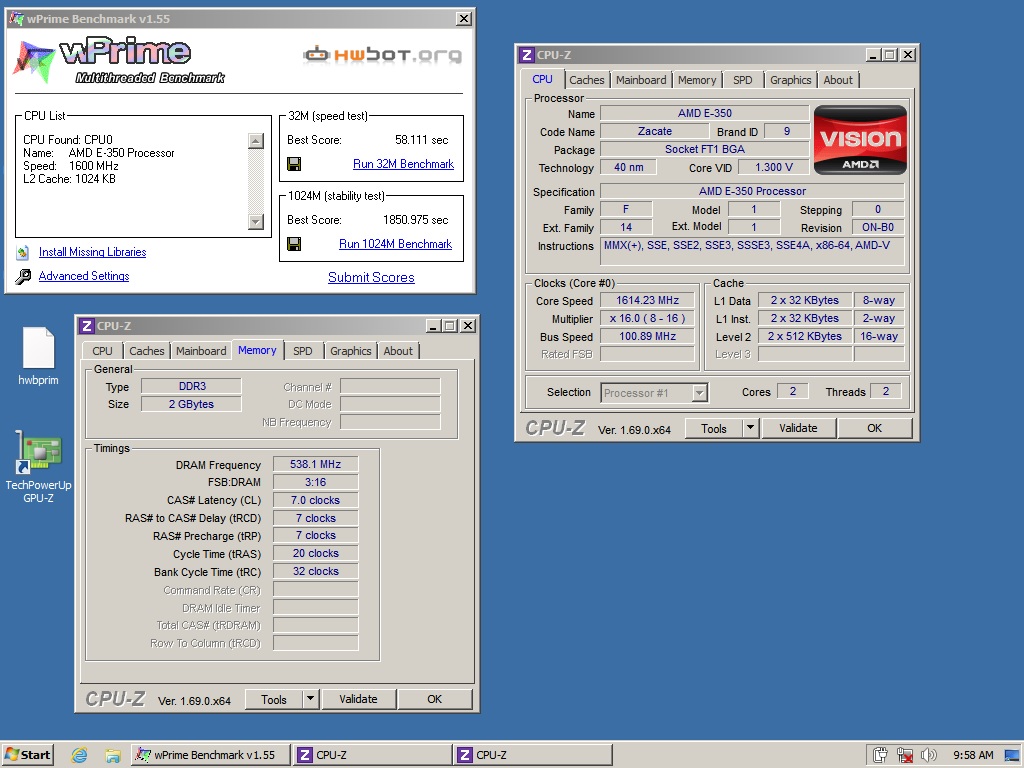Image resolution: width=1024 pixels, height=768 pixels.
Task: Open the Tools dropdown arrow in the CPU window
Action: point(750,428)
